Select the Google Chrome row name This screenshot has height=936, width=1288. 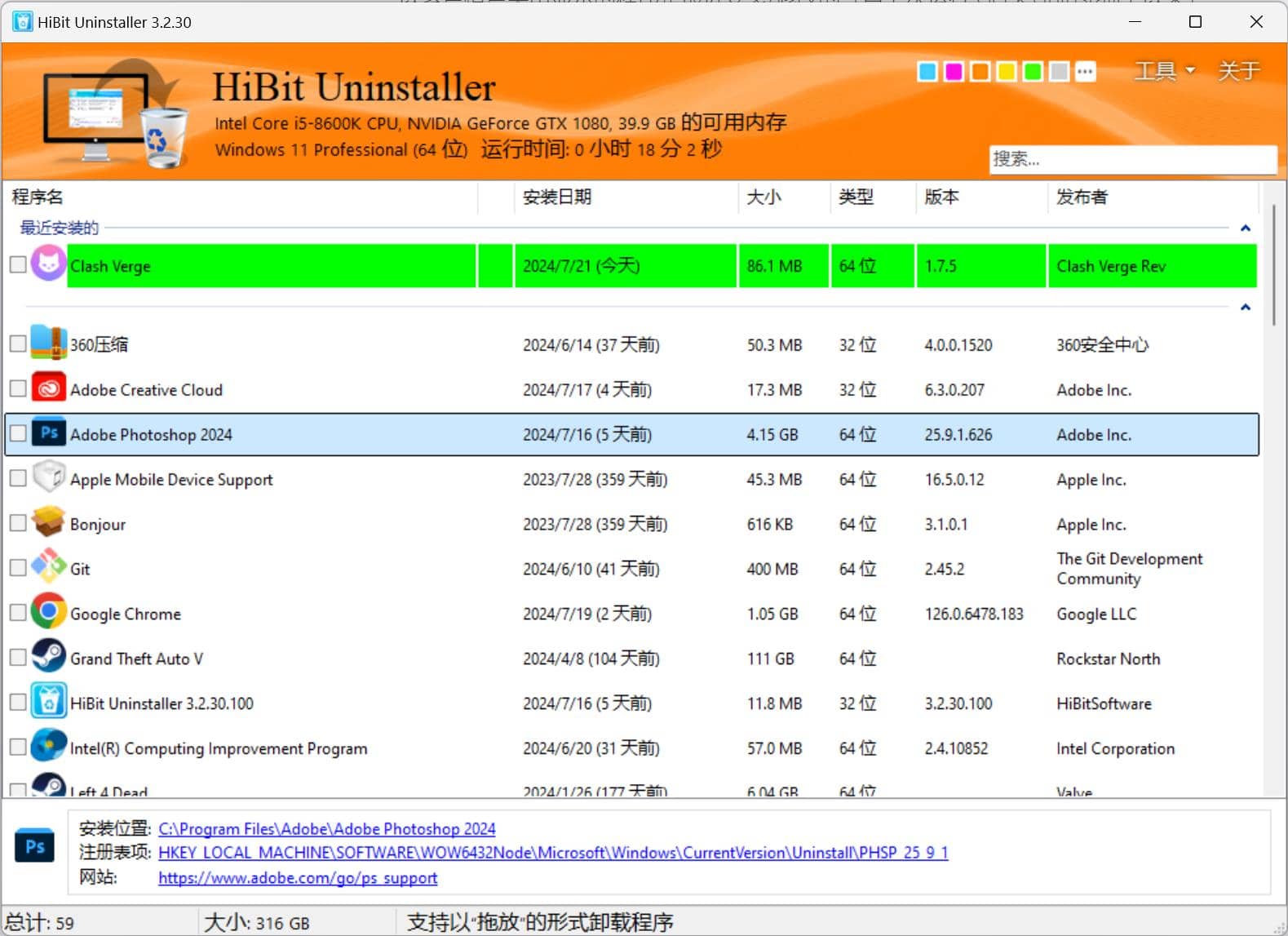(126, 614)
